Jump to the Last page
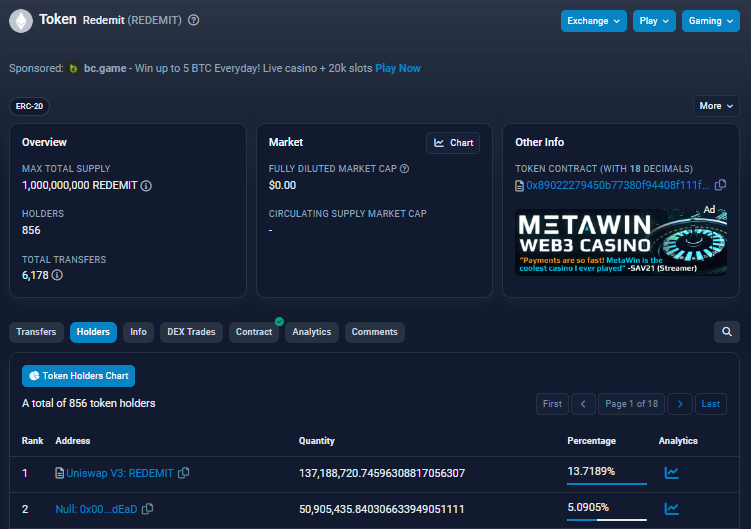This screenshot has width=751, height=529. click(711, 404)
